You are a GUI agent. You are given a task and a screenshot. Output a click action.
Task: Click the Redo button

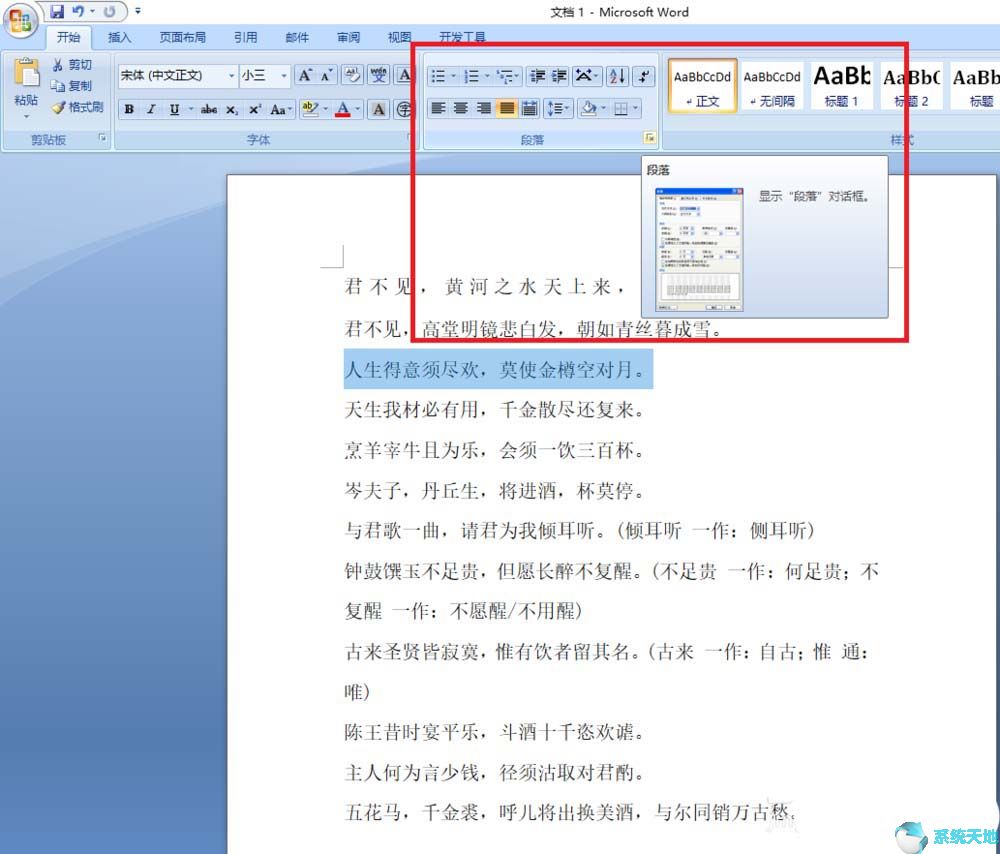coord(110,11)
